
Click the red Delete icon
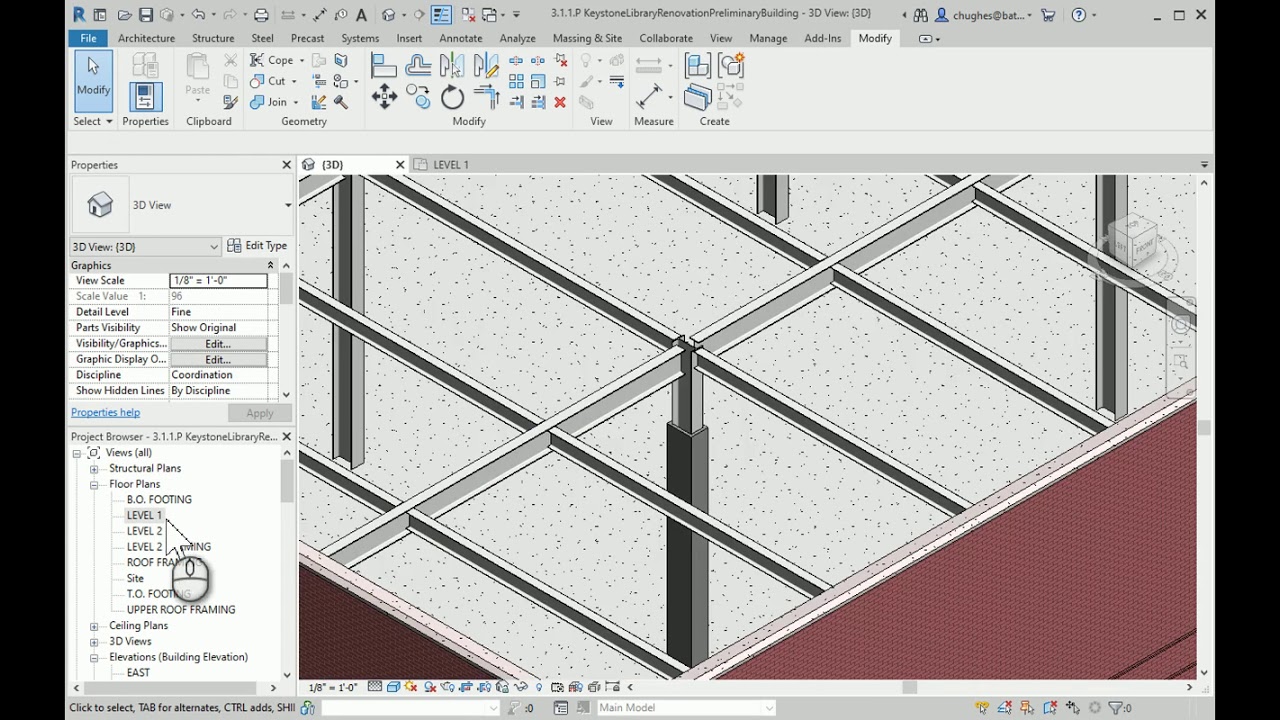coord(560,102)
